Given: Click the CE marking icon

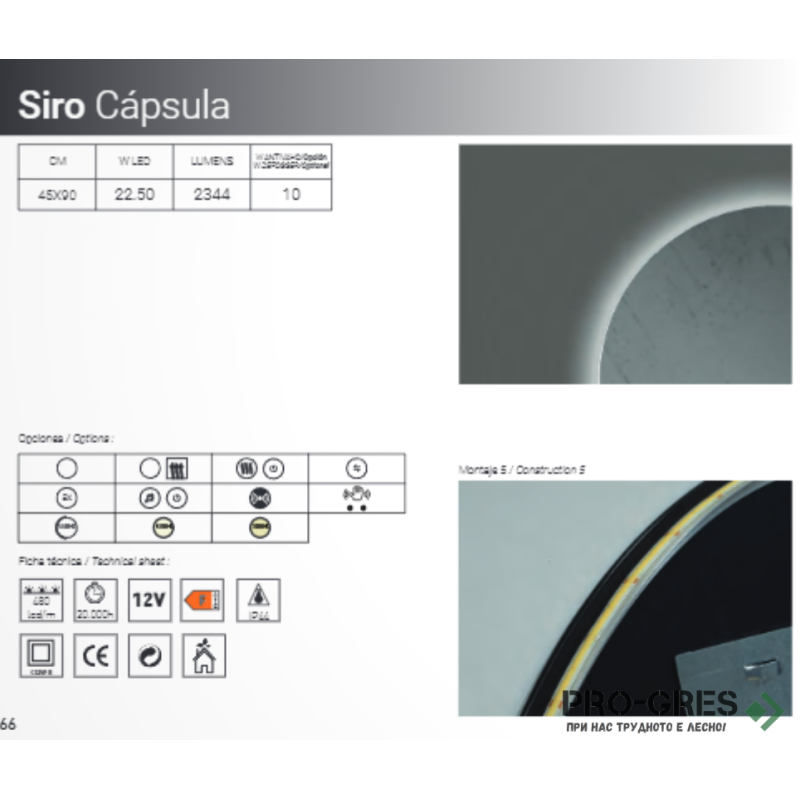Looking at the screenshot, I should pyautogui.click(x=95, y=656).
